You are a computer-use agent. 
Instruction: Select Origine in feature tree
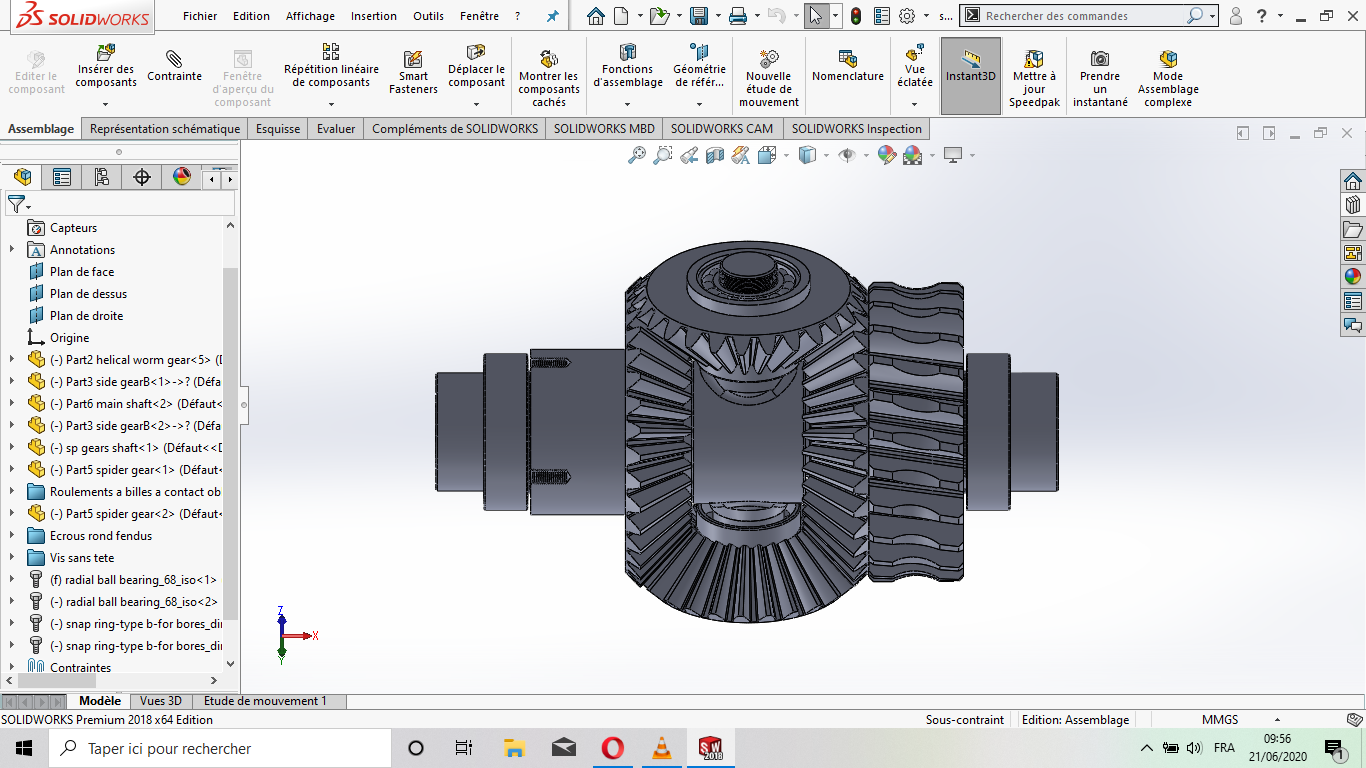pos(69,338)
